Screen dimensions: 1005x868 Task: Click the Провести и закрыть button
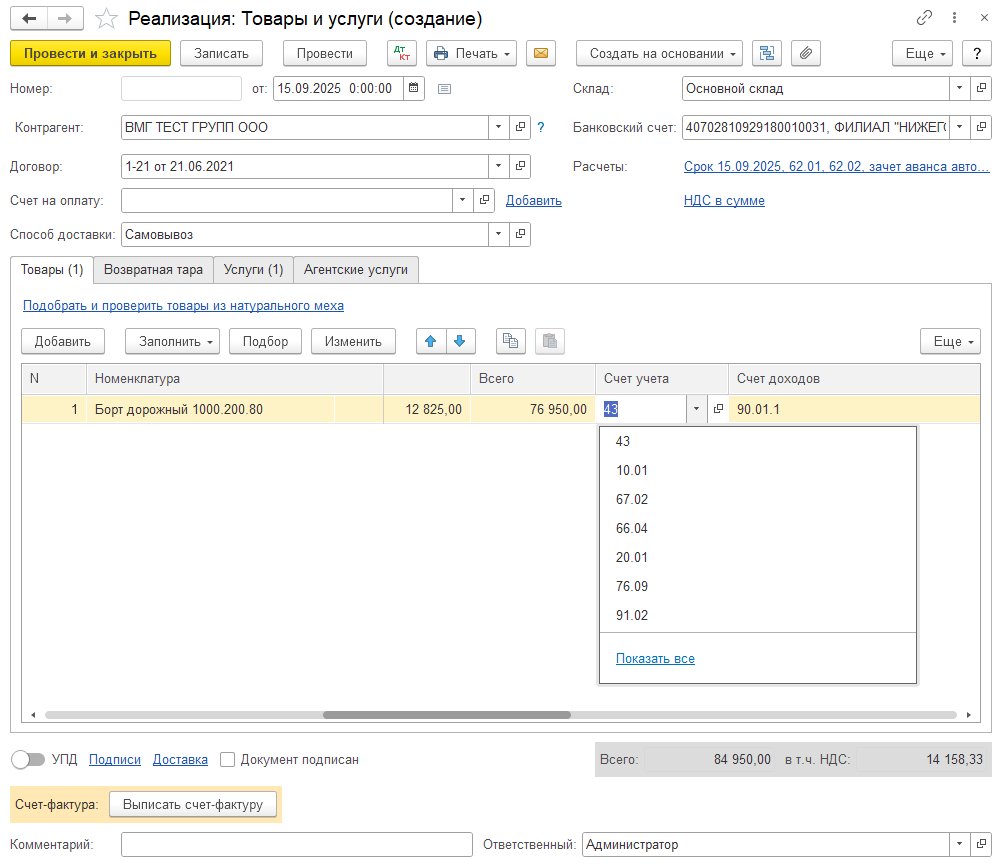[x=90, y=53]
